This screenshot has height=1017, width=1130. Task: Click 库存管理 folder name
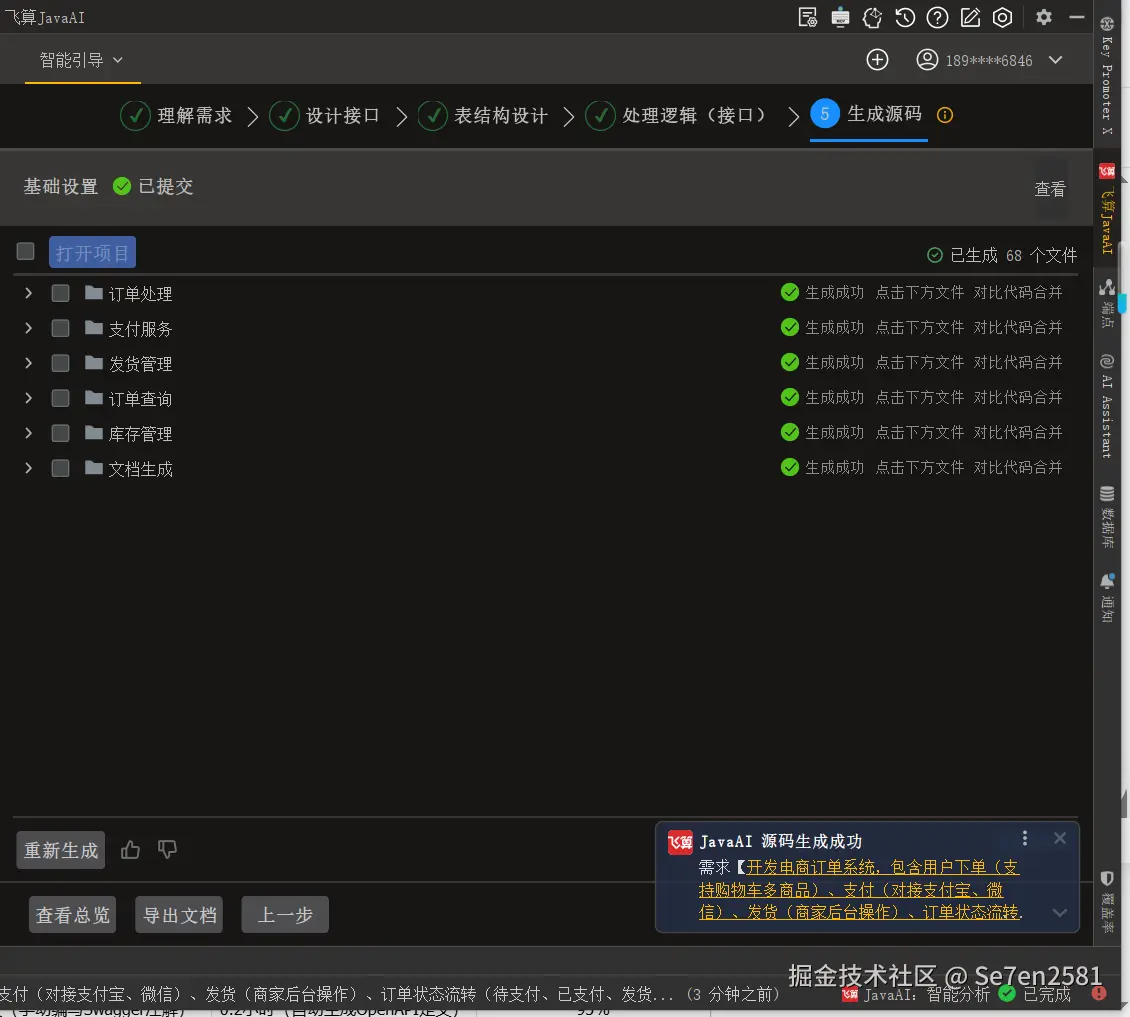(x=140, y=434)
